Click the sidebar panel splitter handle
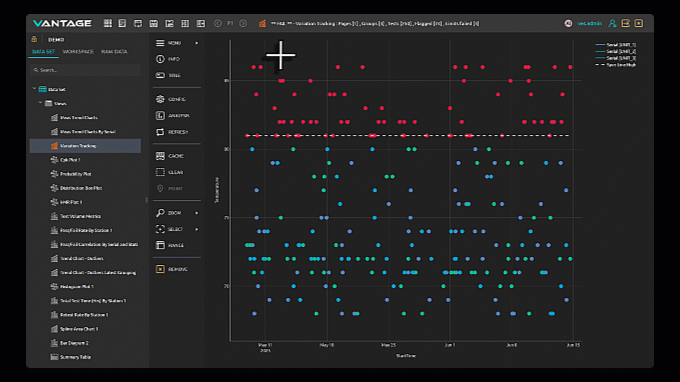 [147, 200]
